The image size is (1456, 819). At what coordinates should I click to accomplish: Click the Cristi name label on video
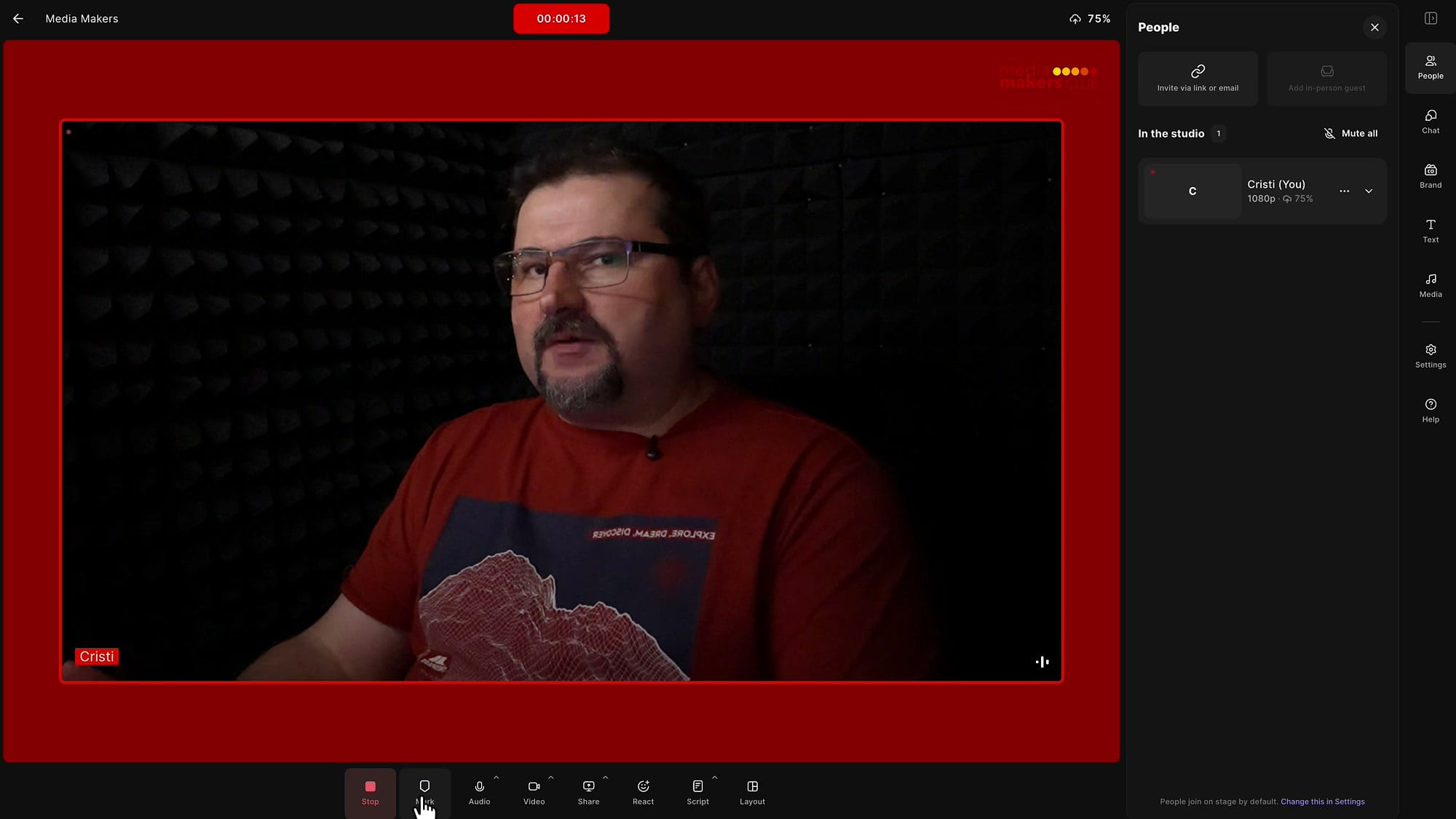97,657
